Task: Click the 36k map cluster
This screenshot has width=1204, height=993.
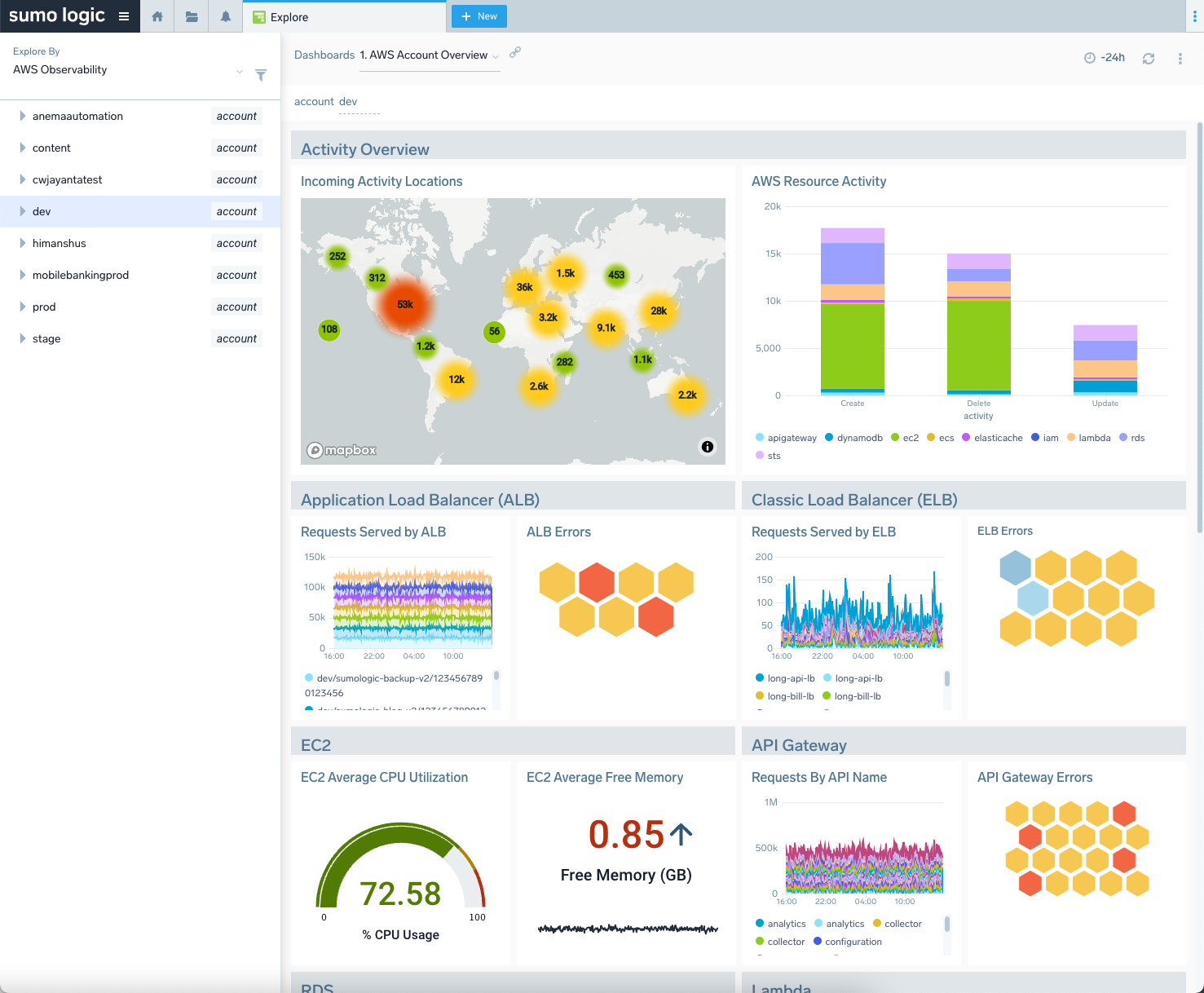Action: click(x=524, y=287)
